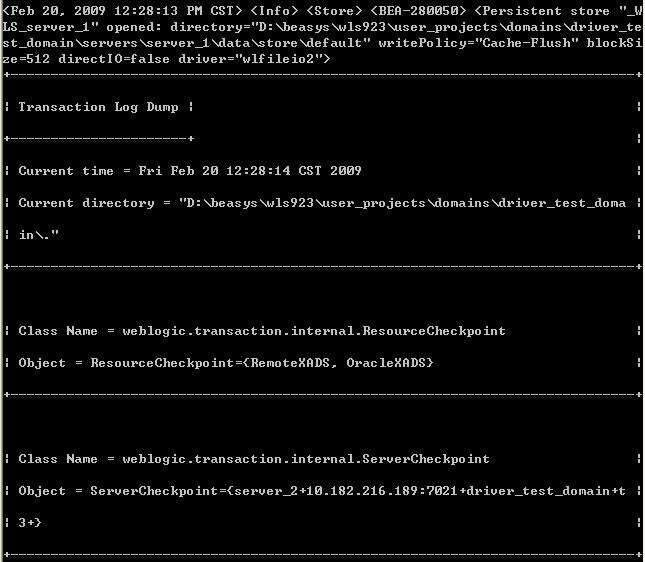Click the 'Current time' line
The image size is (645, 562).
[x=190, y=171]
